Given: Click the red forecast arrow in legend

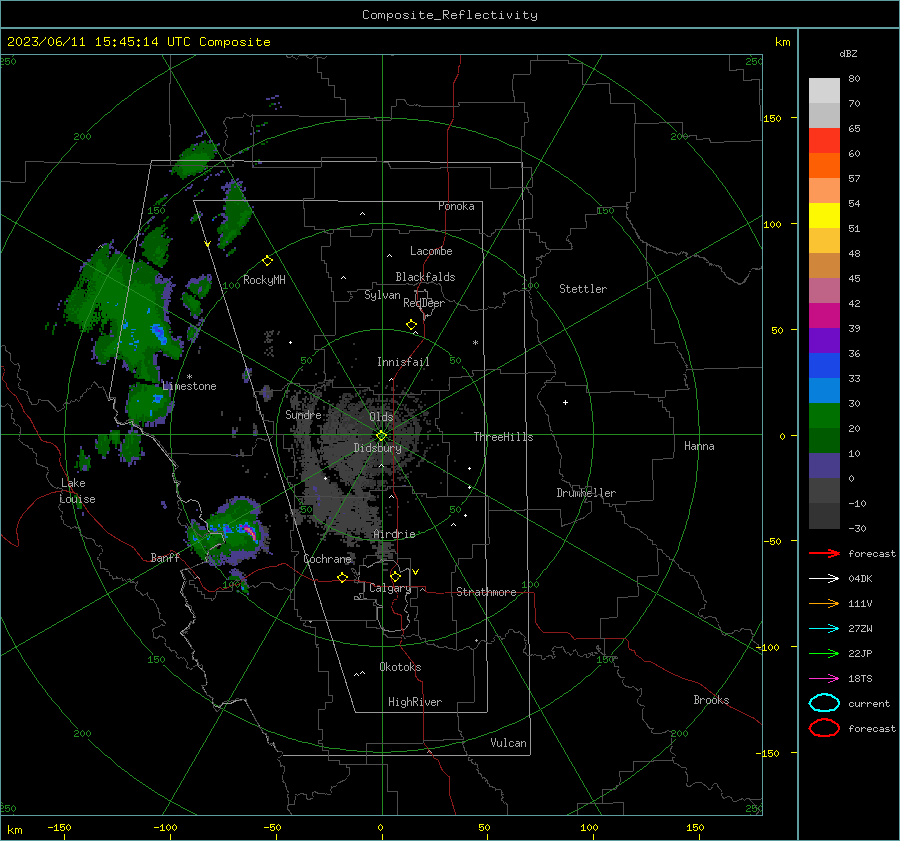Looking at the screenshot, I should (824, 553).
